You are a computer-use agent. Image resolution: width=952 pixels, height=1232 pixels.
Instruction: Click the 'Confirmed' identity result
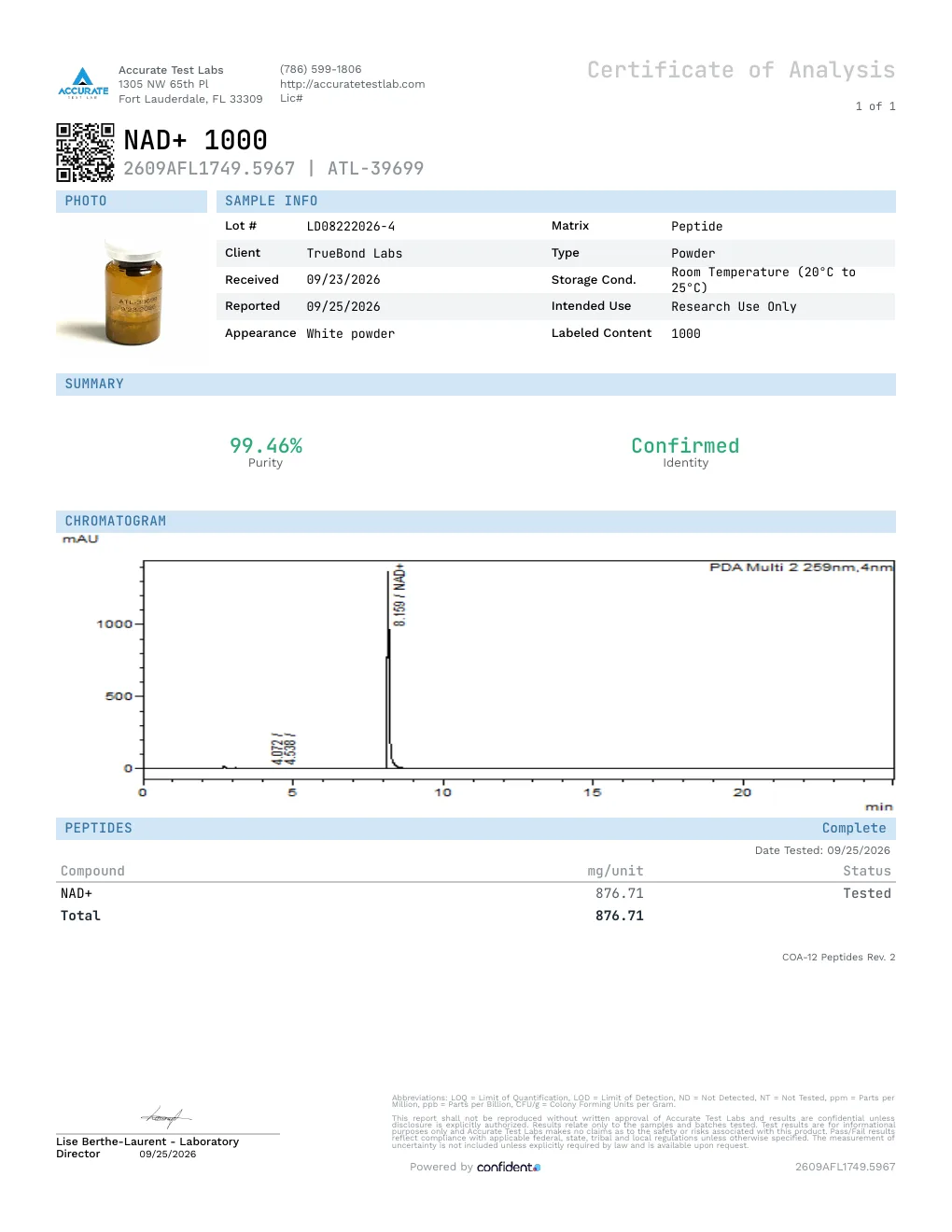685,446
